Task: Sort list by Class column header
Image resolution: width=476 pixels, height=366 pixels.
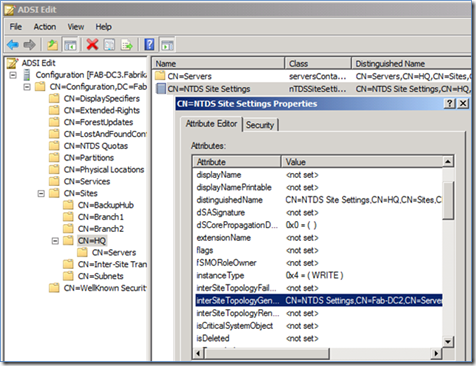Action: click(318, 63)
